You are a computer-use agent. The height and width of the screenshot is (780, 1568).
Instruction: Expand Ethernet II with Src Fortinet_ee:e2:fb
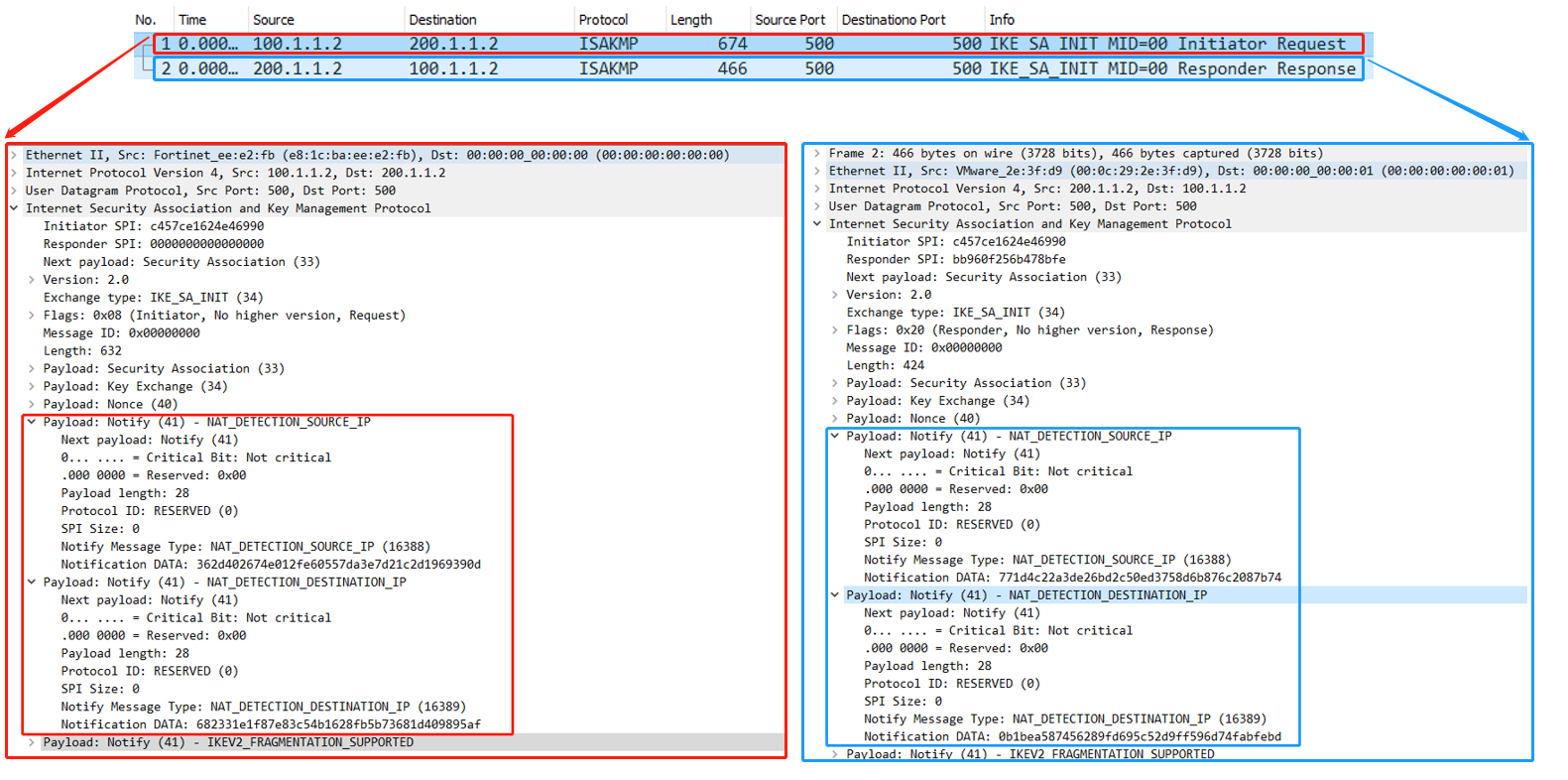click(x=14, y=156)
